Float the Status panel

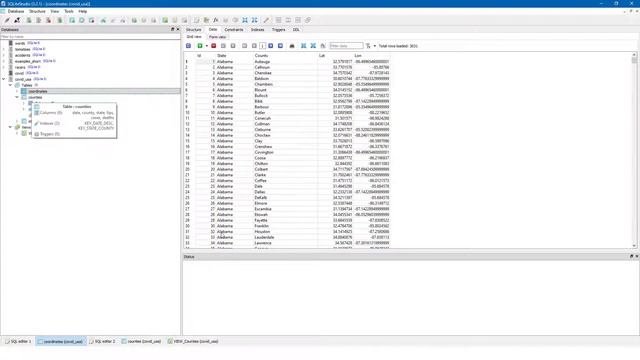point(631,256)
